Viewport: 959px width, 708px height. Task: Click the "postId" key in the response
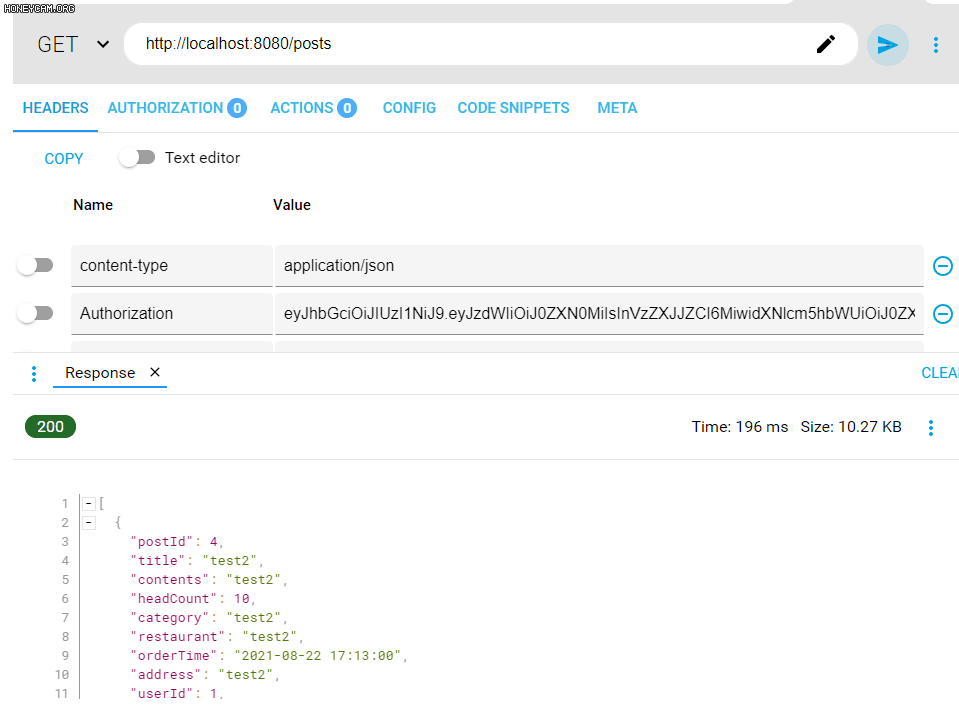[161, 542]
